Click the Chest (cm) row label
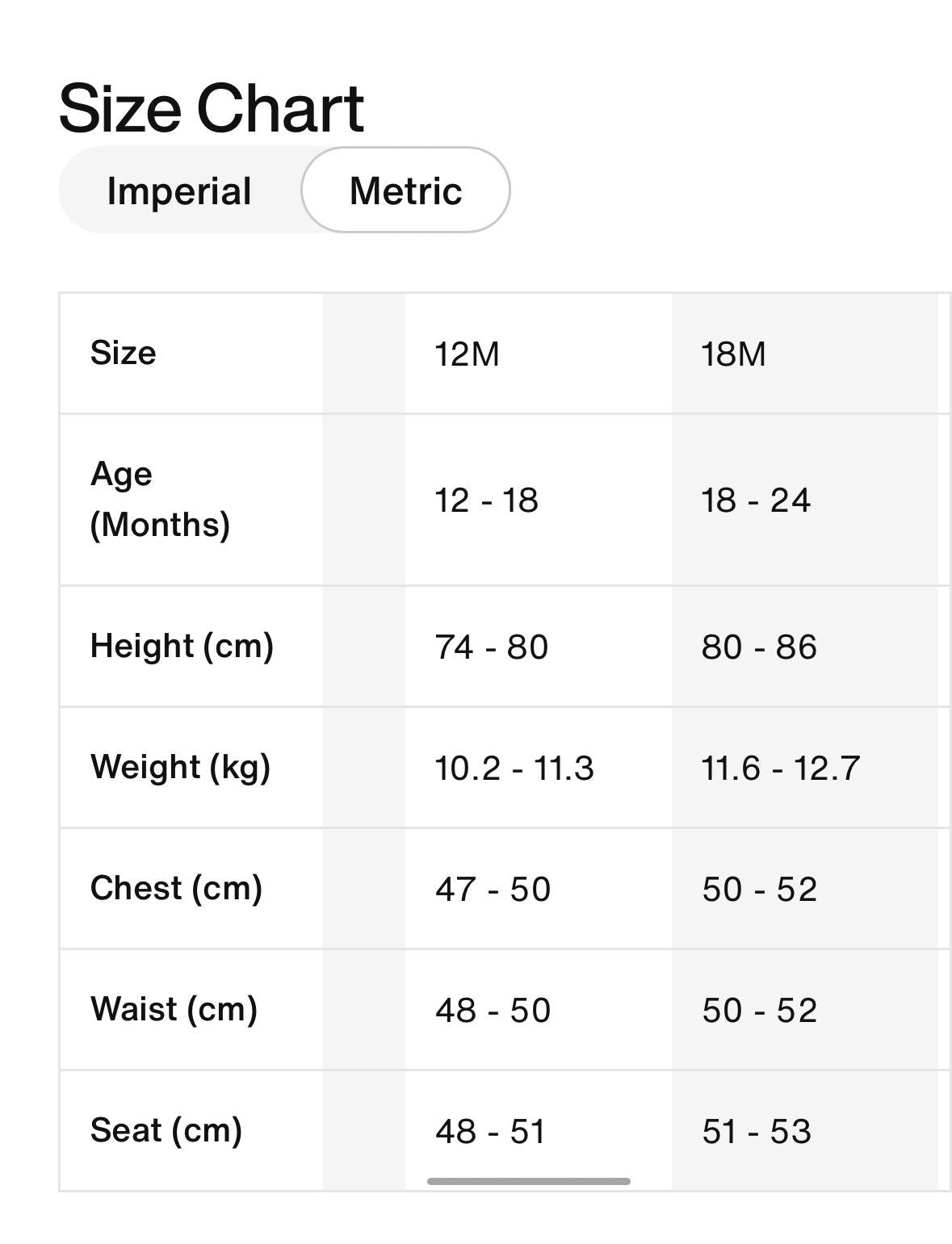This screenshot has height=1244, width=952. [175, 888]
